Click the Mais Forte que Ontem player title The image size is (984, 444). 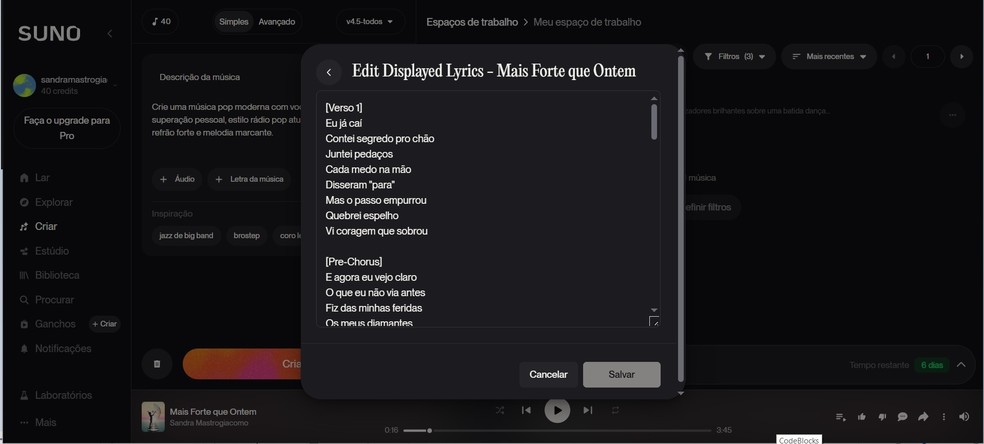[x=213, y=412]
